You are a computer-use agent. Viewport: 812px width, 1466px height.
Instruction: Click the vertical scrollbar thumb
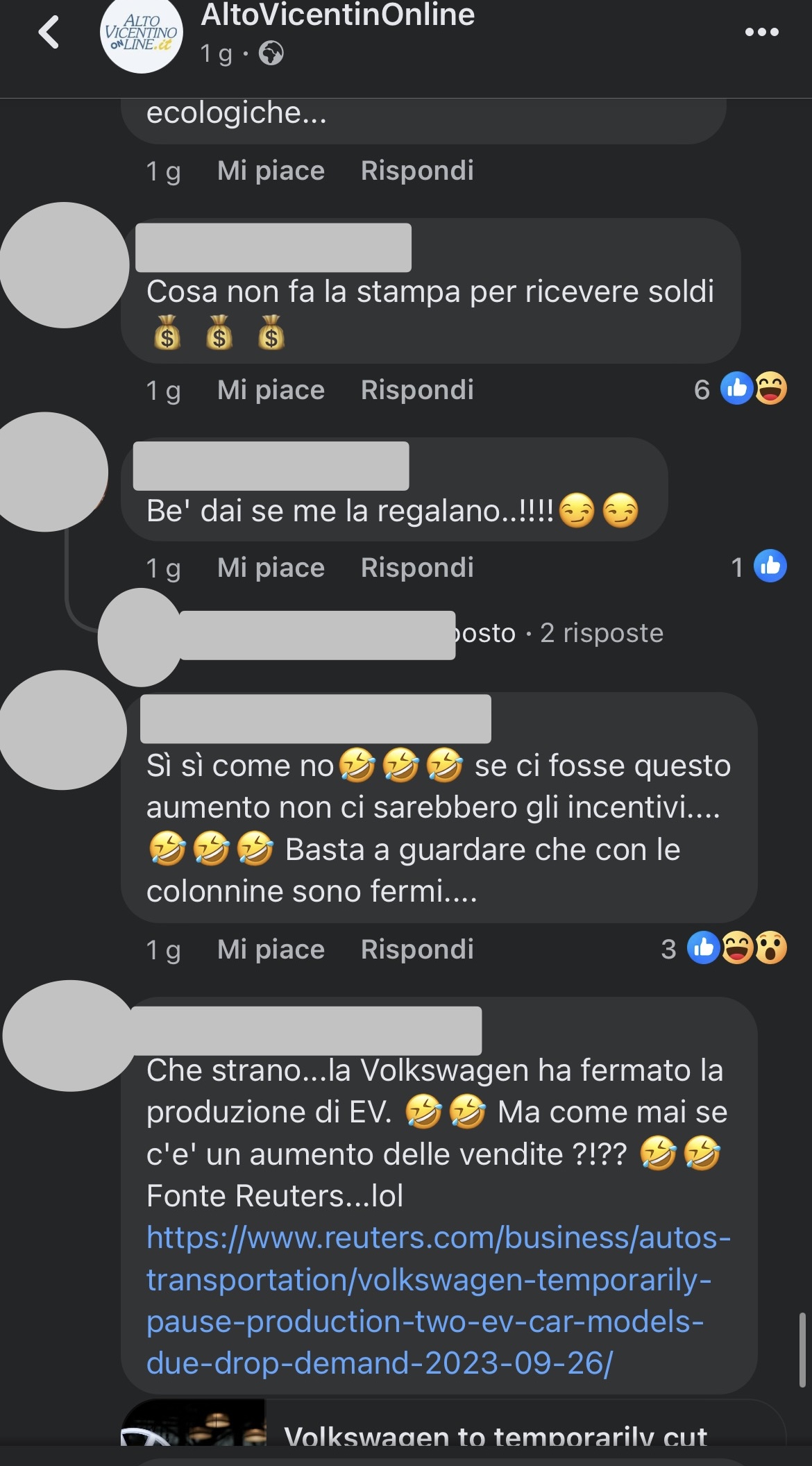tap(802, 1350)
